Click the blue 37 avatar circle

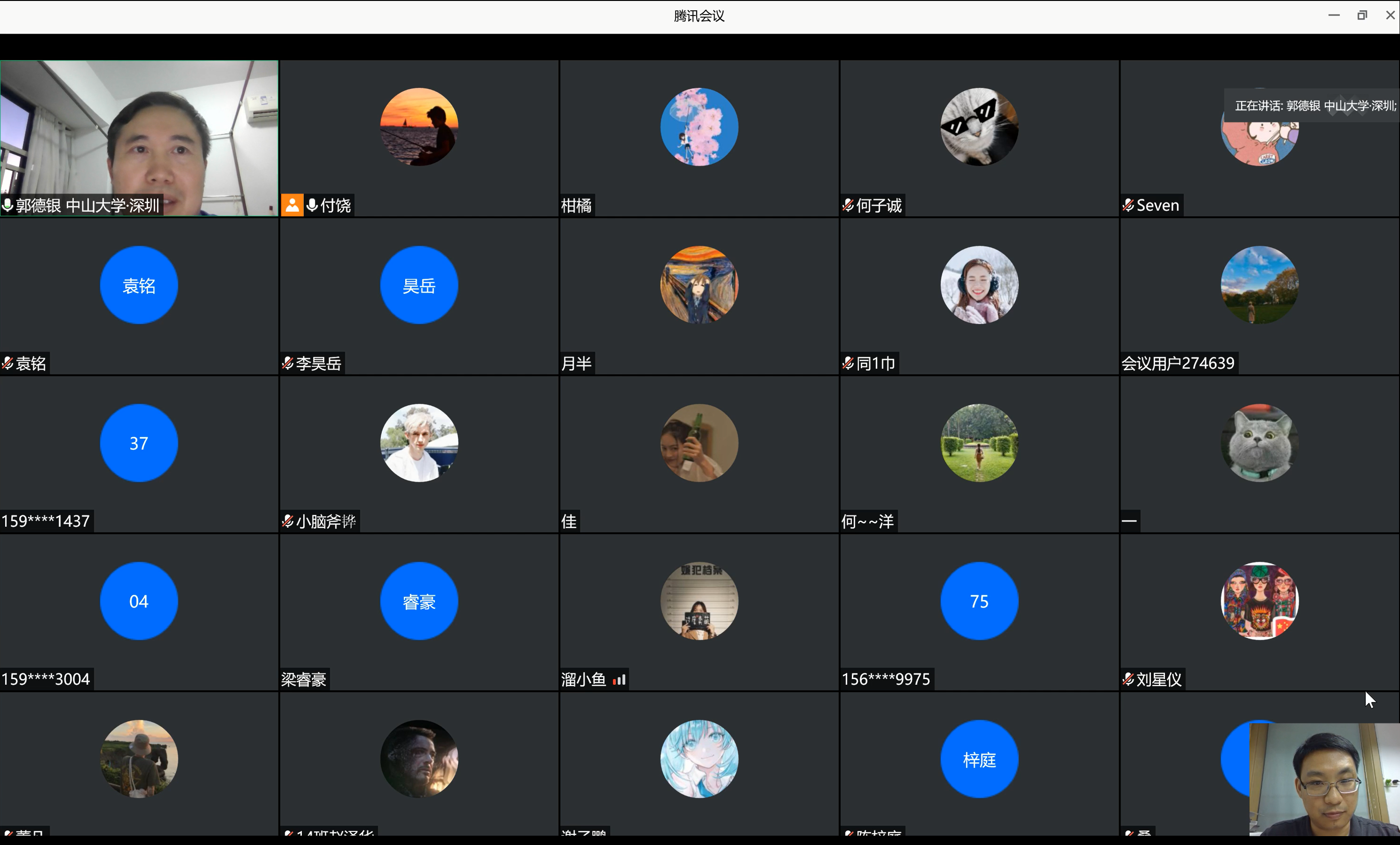click(139, 443)
